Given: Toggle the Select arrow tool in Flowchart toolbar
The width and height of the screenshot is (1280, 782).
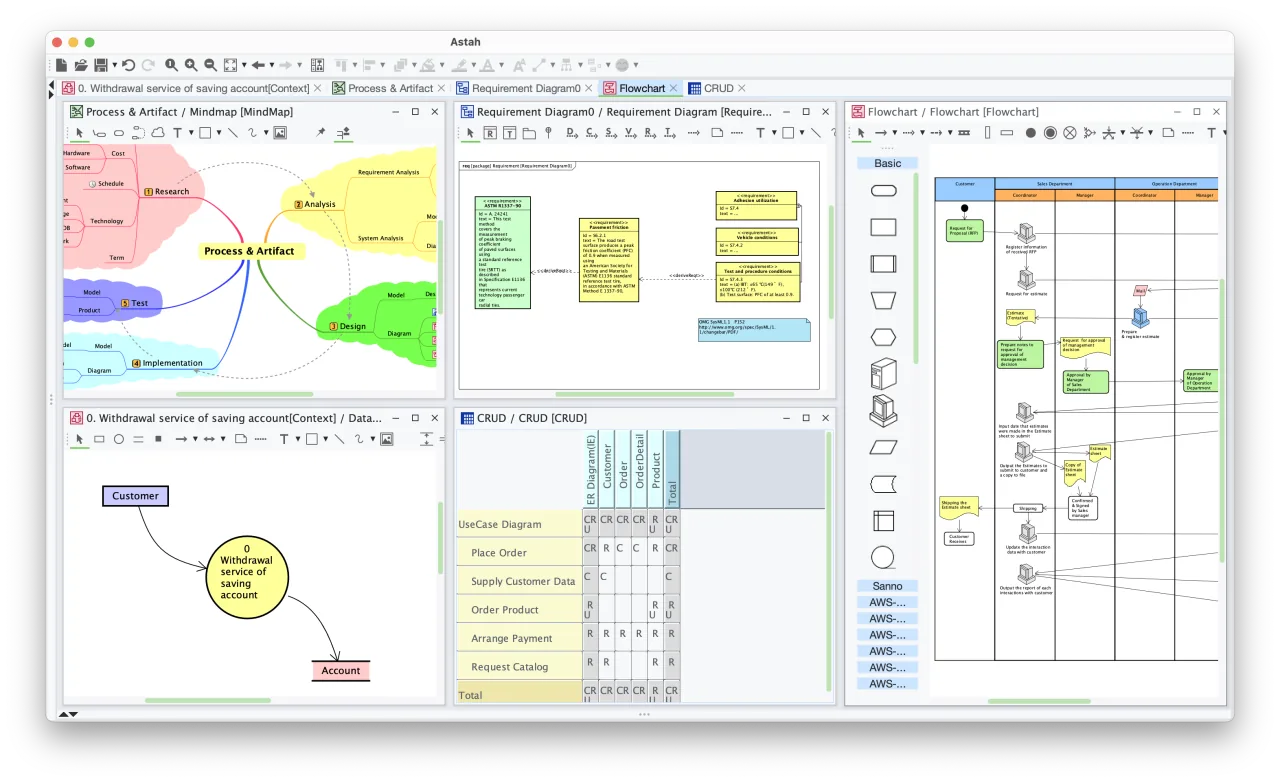Looking at the screenshot, I should [861, 132].
